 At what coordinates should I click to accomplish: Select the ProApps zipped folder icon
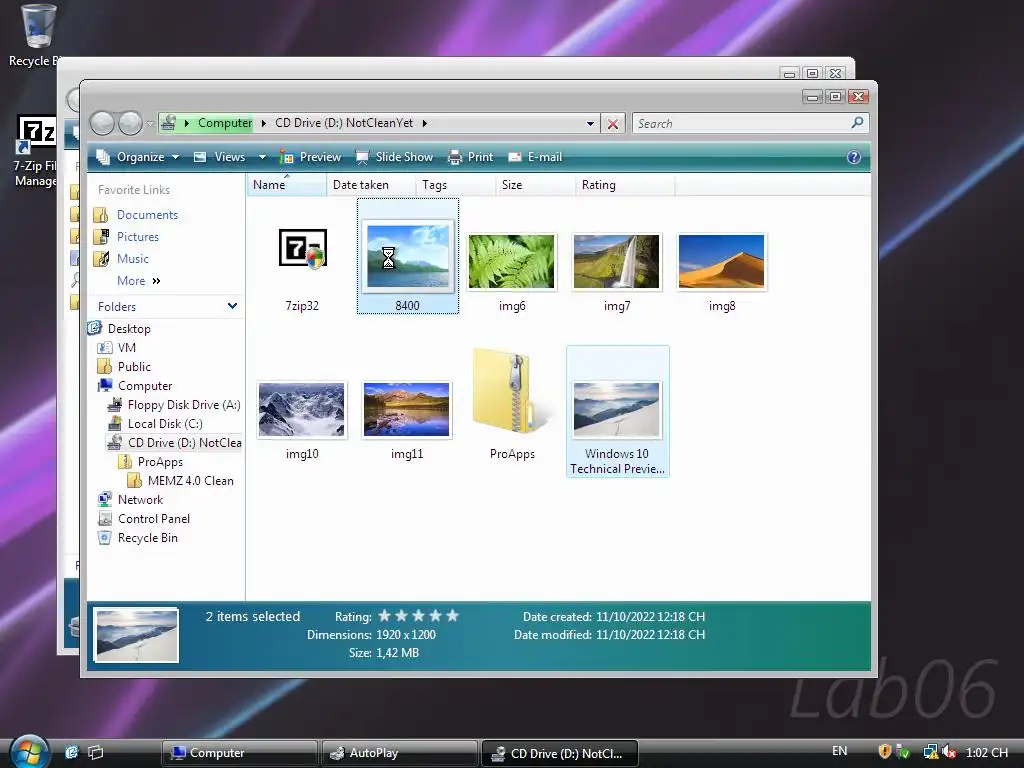(513, 392)
